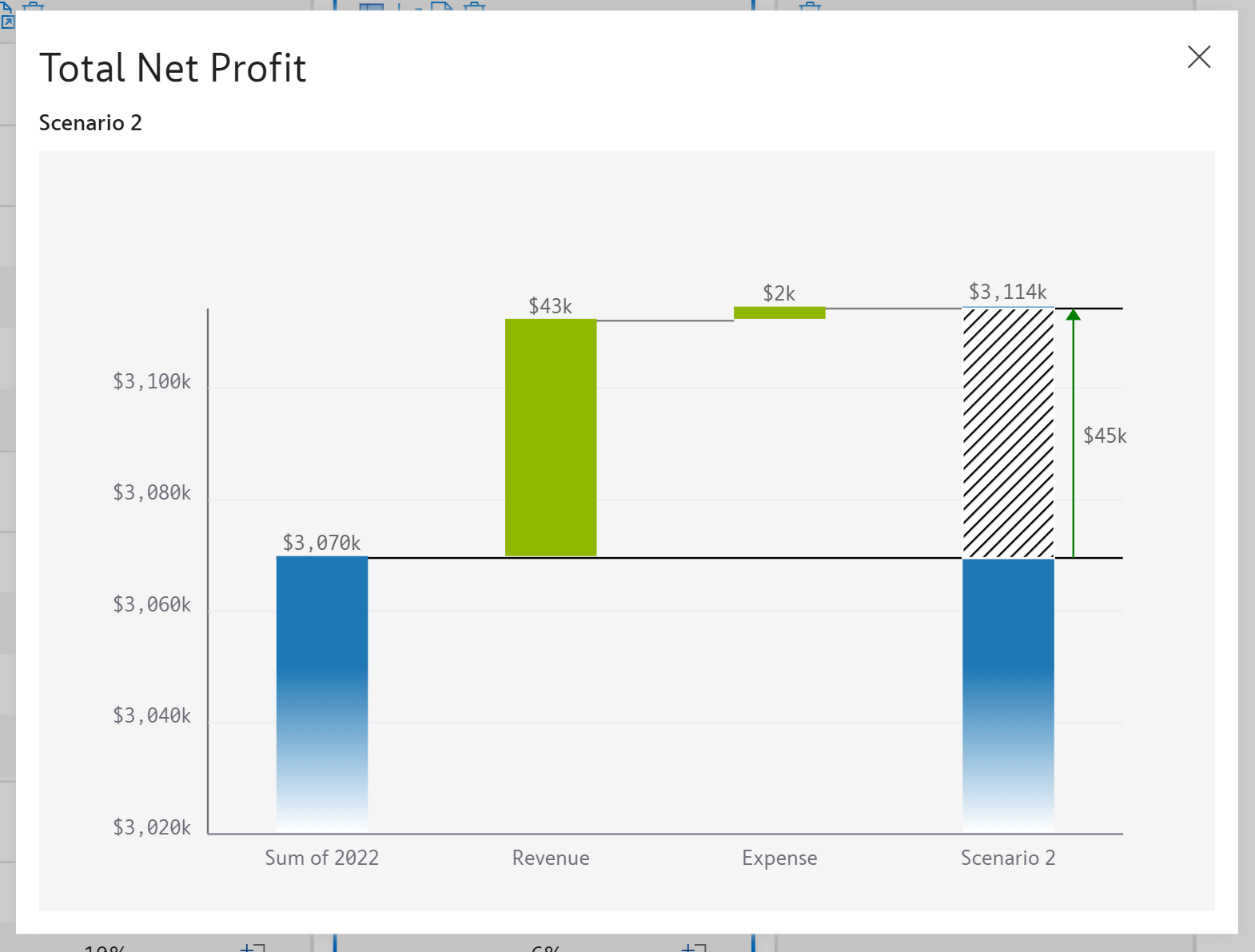Click the $45k difference label

click(1105, 436)
